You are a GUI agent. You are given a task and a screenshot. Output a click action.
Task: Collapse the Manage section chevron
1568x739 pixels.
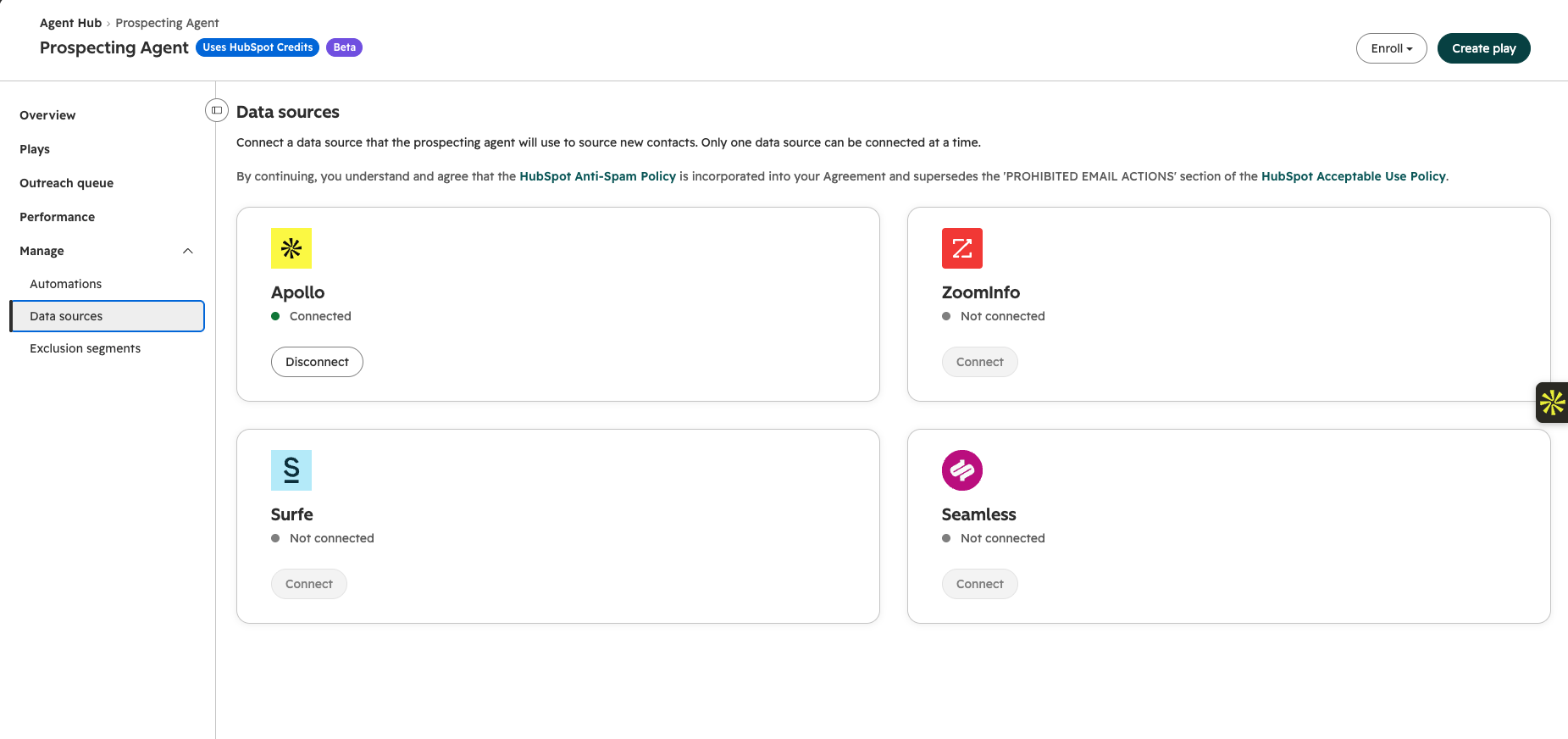188,251
